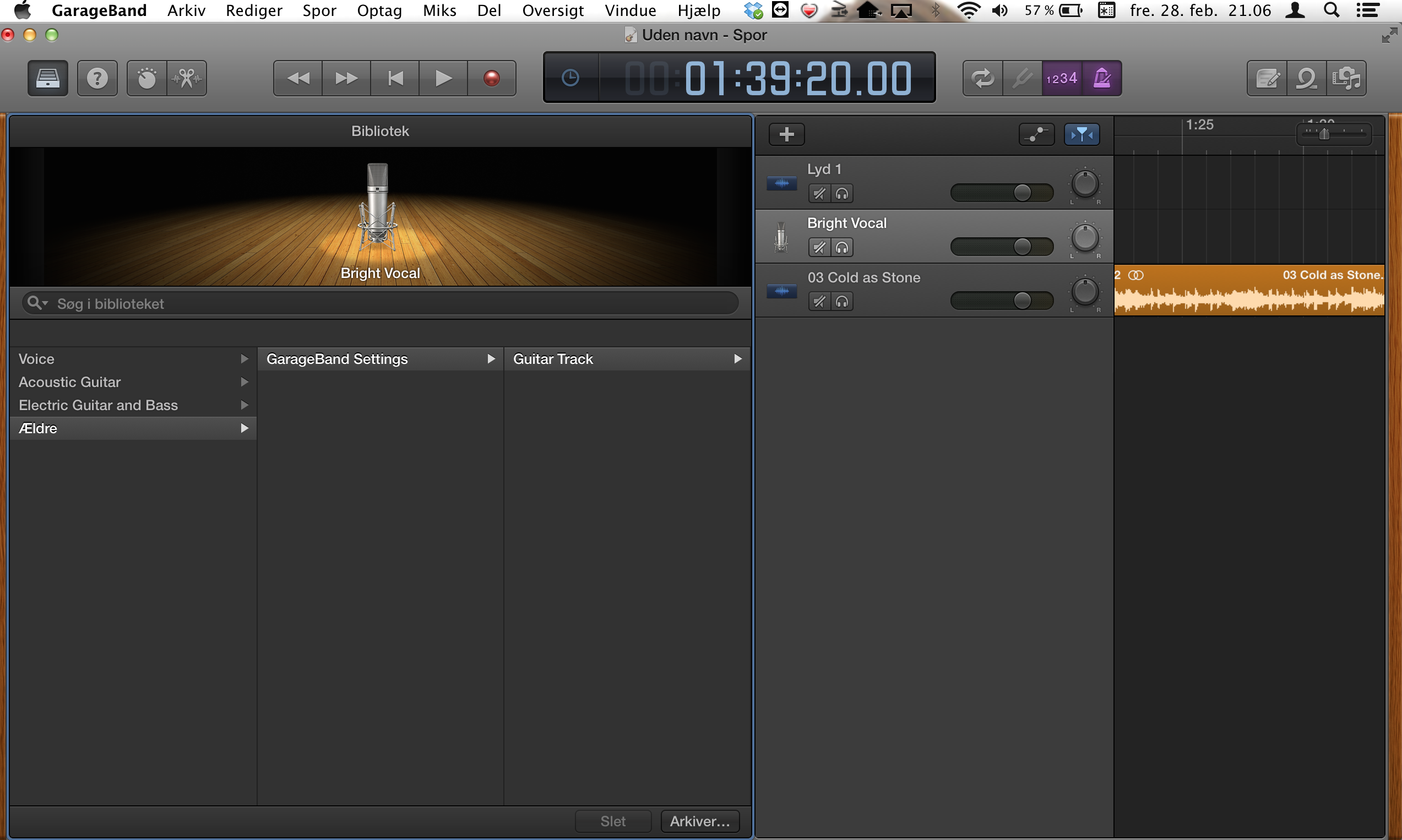This screenshot has height=840, width=1402.
Task: Toggle the purple Metronome button
Action: click(x=1101, y=78)
